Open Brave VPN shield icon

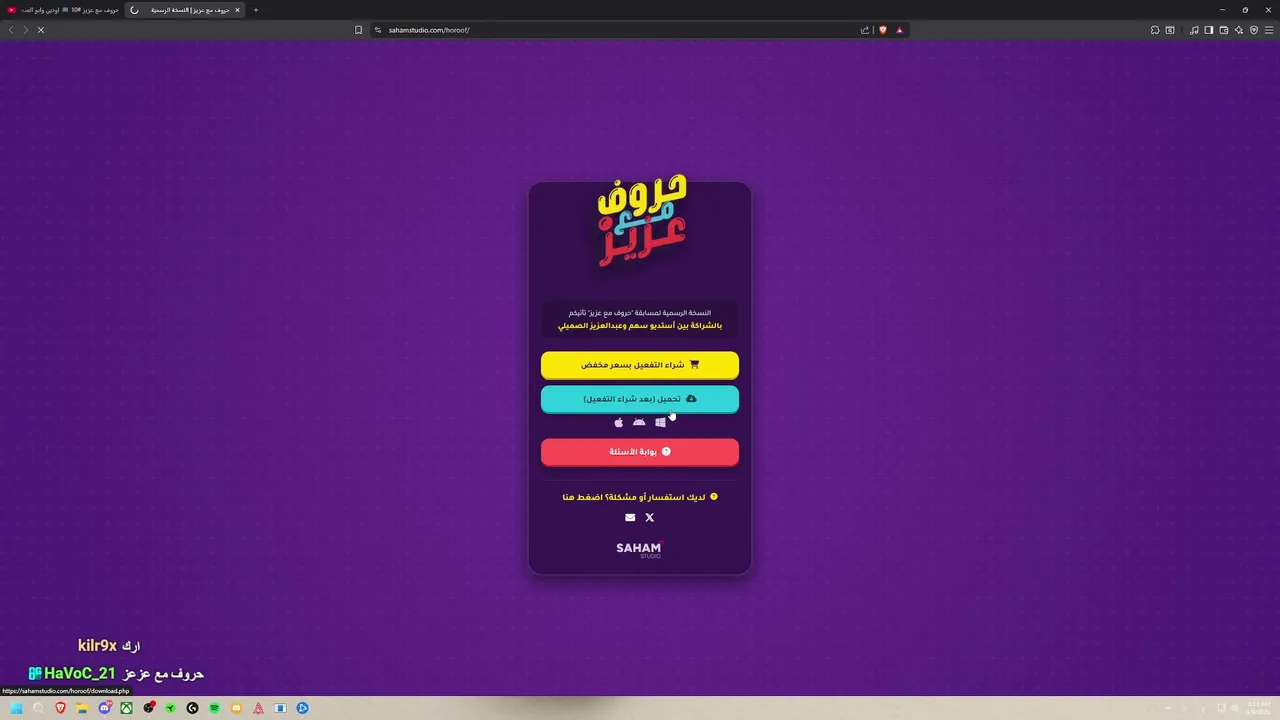(1254, 30)
